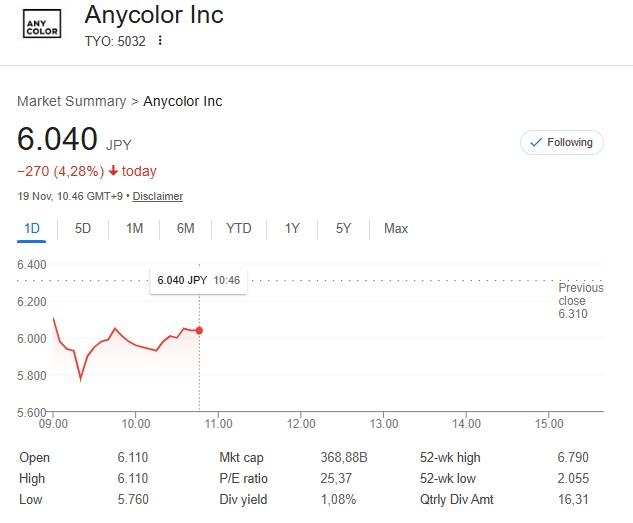Select the 1Y chart tab

click(x=292, y=228)
